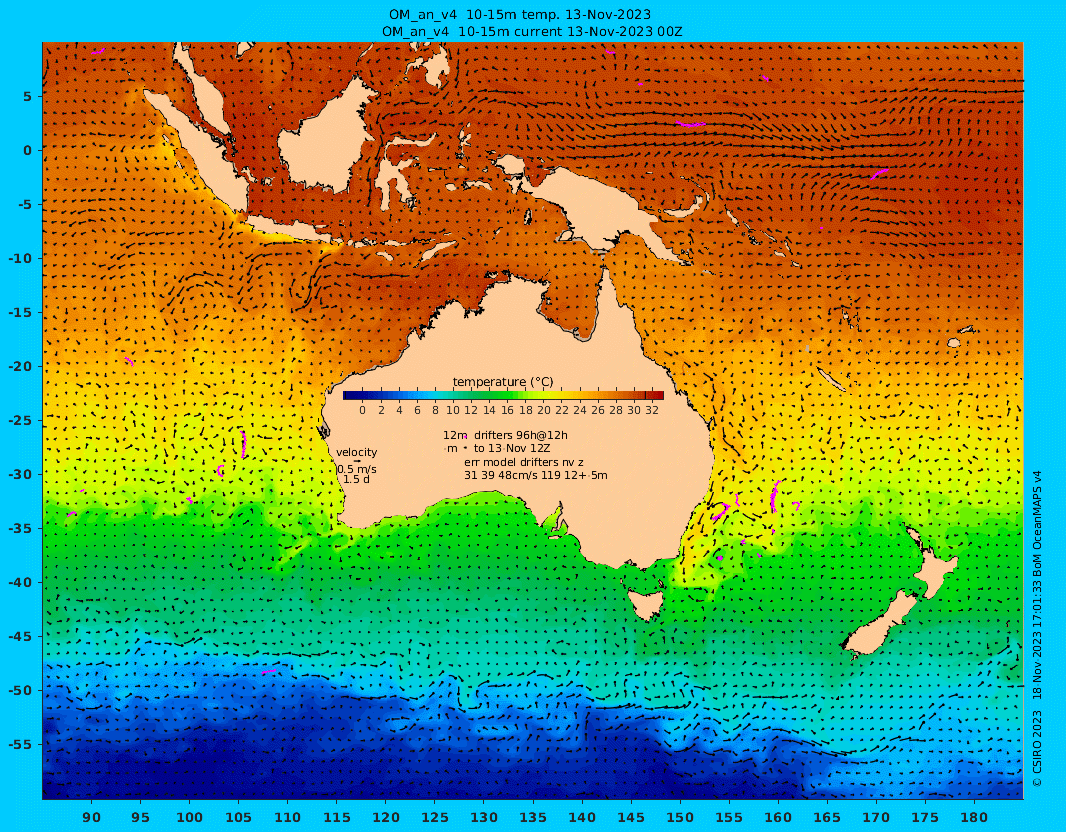Click latitude axis label '5'
Screen dimensions: 1066x832
pyautogui.click(x=27, y=97)
